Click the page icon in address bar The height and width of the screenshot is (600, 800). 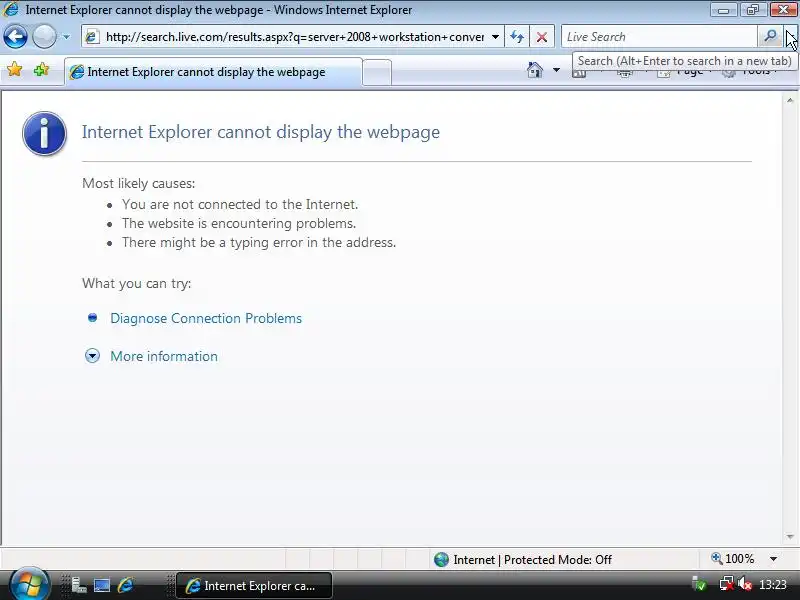92,37
